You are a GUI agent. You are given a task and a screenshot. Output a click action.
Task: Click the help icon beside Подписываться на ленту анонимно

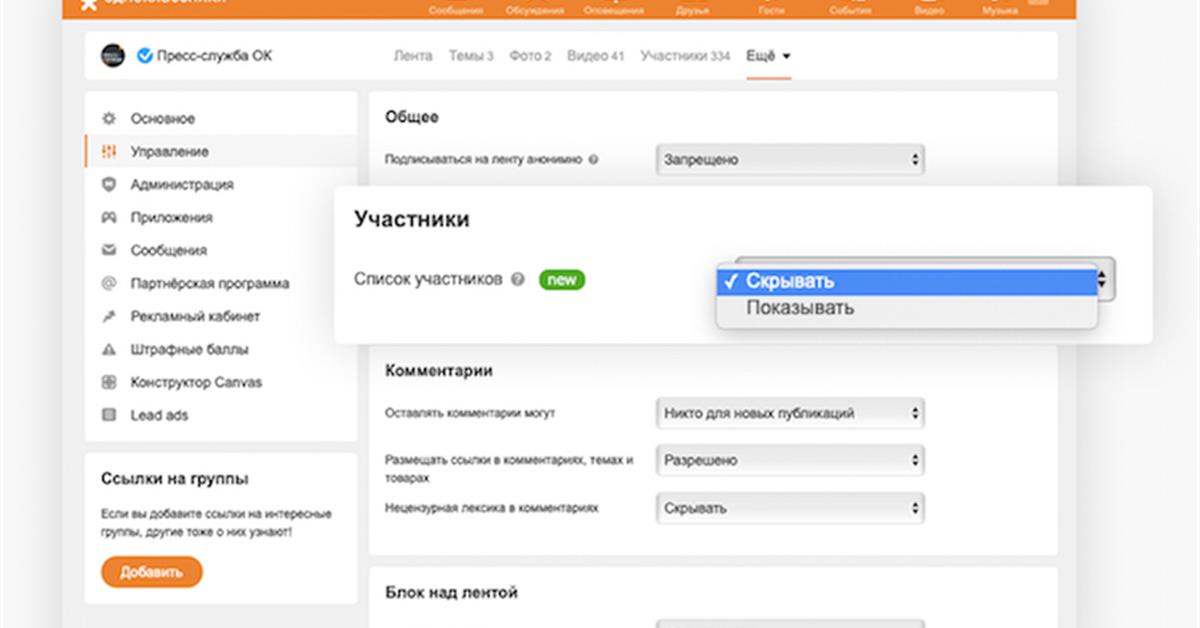click(593, 160)
